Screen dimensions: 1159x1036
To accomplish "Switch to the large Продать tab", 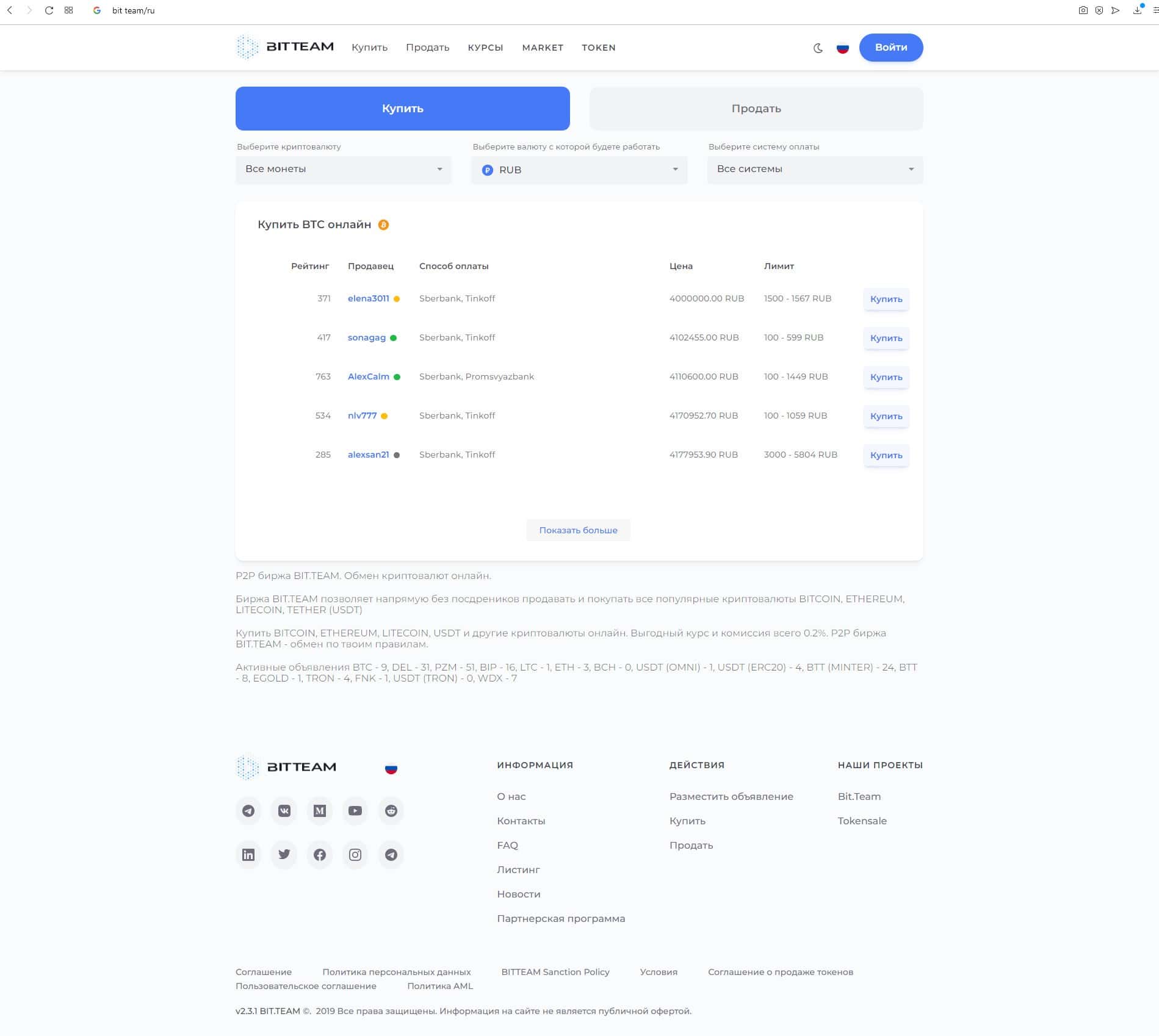I will pos(756,109).
